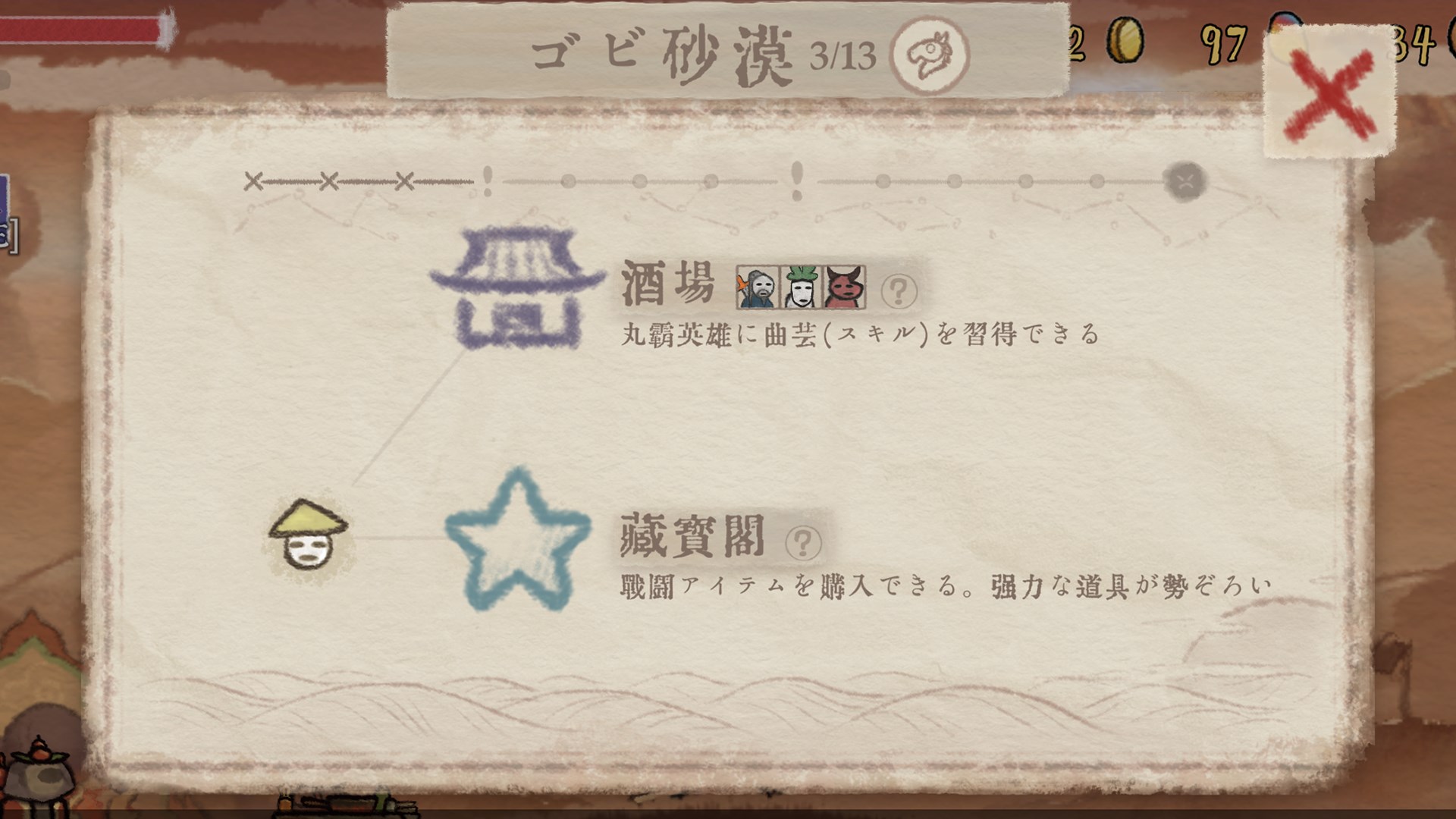Choose the blue star treasure pavilion icon
This screenshot has width=1456, height=819.
[x=517, y=540]
